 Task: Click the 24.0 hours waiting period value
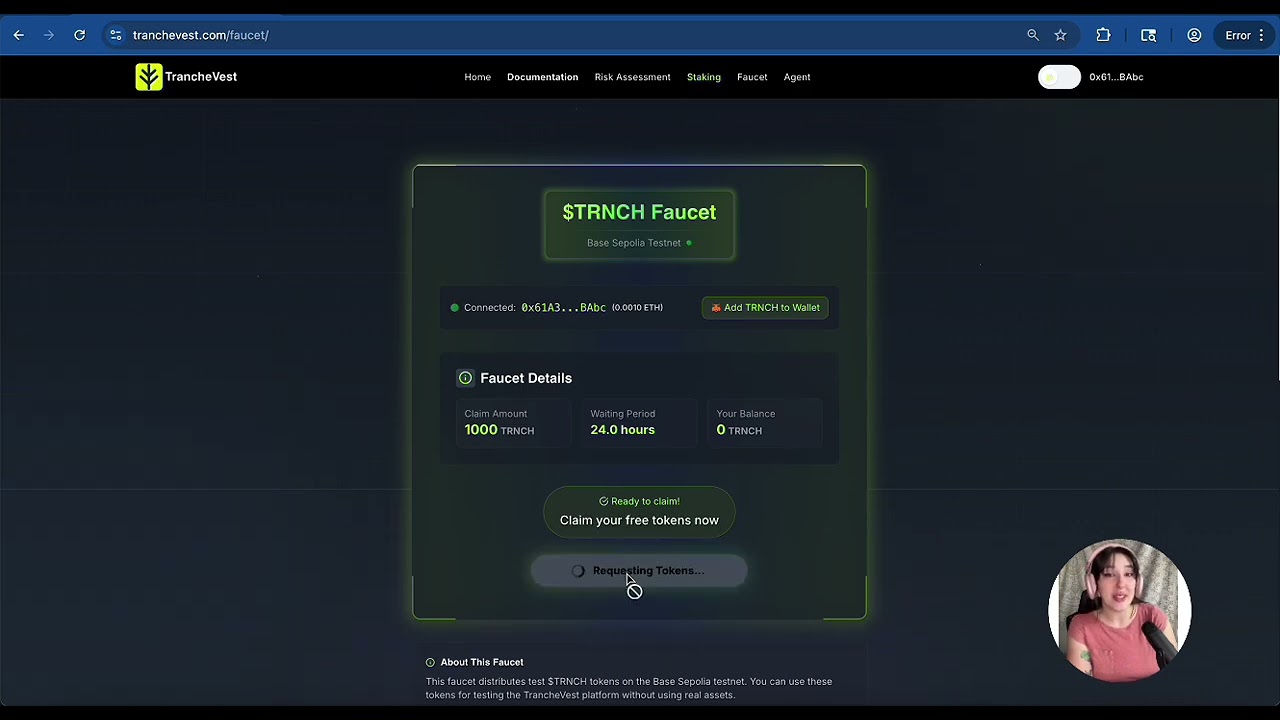tap(622, 430)
